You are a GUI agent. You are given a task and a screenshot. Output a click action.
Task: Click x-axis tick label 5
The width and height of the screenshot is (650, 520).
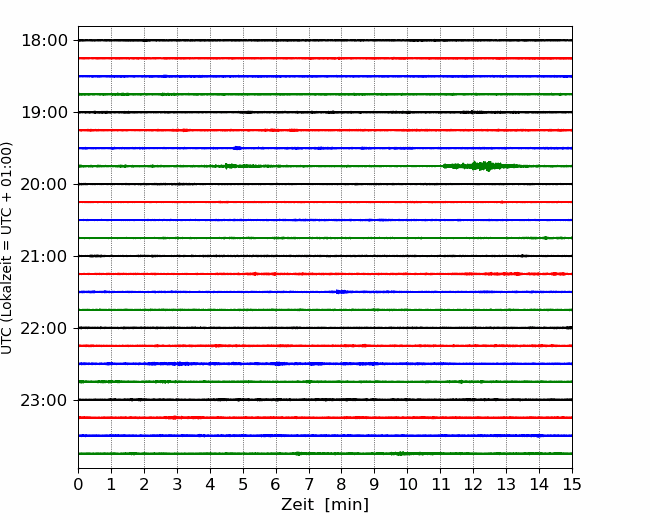(x=243, y=484)
